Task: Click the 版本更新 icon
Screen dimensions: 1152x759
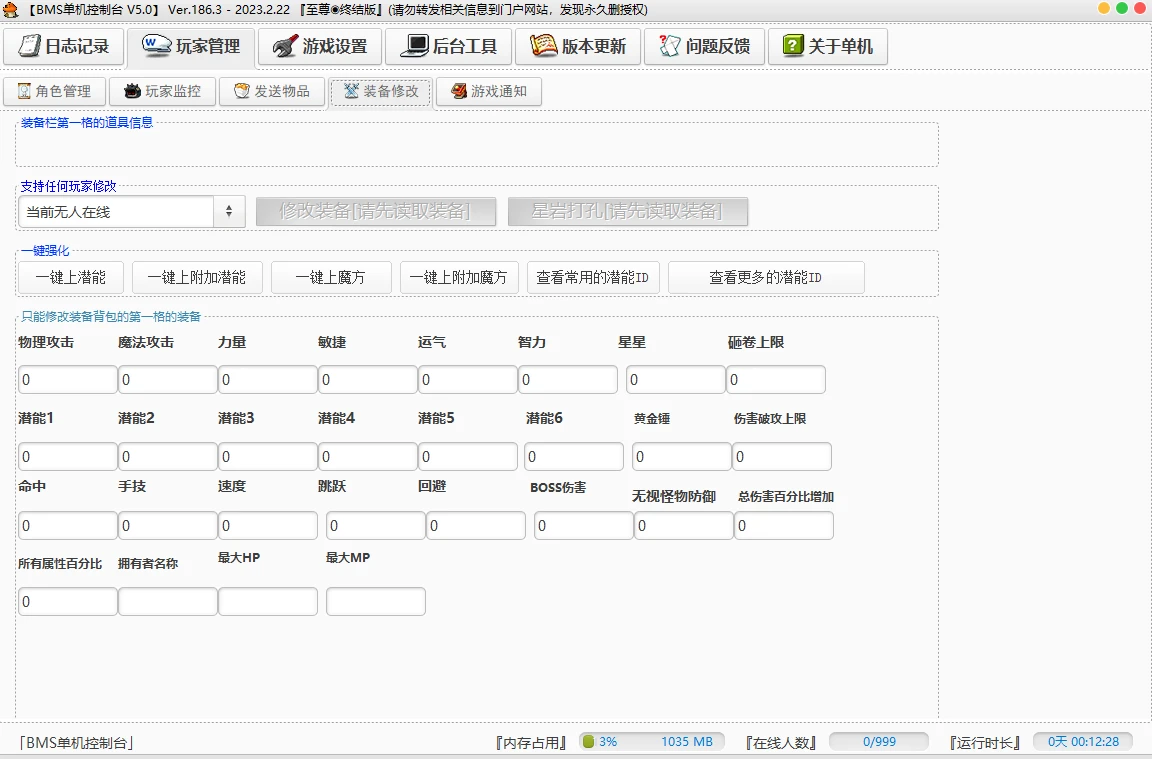Action: [x=543, y=46]
